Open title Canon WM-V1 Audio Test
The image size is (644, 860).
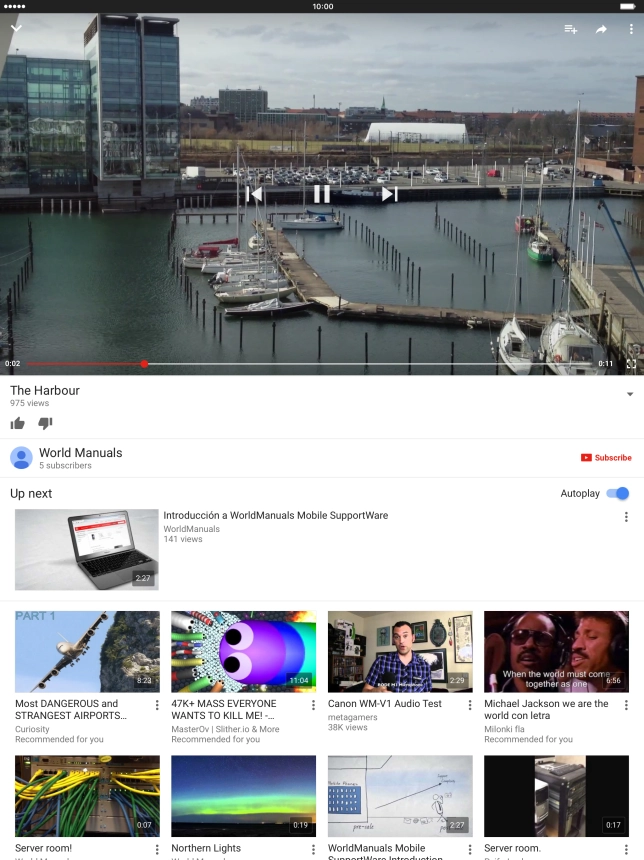(x=385, y=703)
